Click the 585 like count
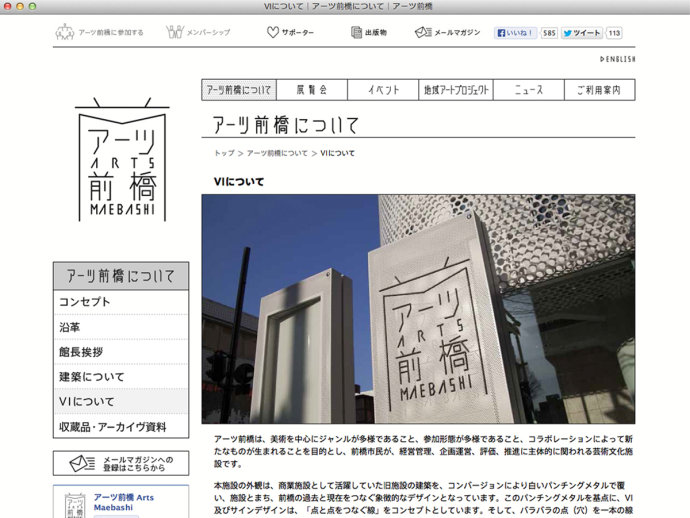Viewport: 690px width, 518px height. [x=549, y=33]
